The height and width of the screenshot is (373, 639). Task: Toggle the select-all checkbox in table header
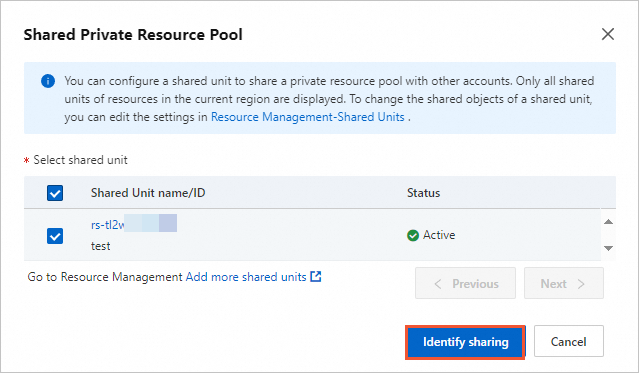55,193
